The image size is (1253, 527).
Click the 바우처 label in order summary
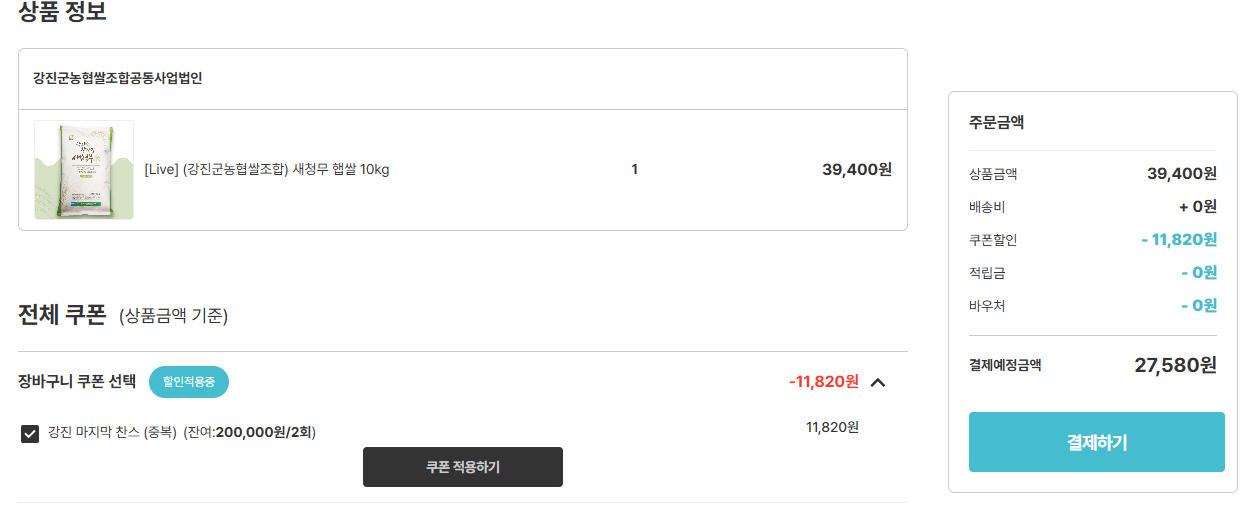tap(987, 306)
